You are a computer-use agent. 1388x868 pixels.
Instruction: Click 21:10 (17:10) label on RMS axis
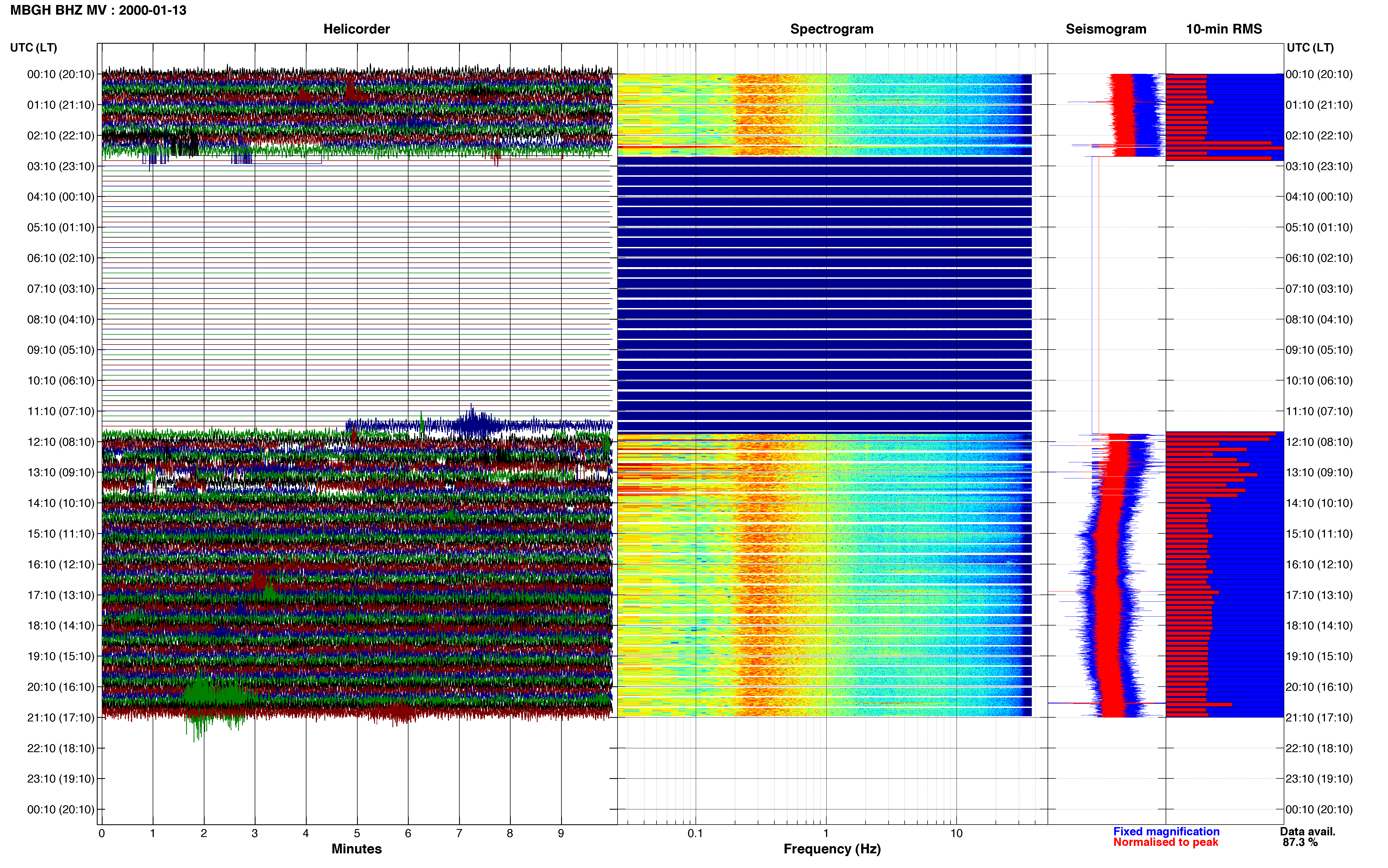[1319, 718]
